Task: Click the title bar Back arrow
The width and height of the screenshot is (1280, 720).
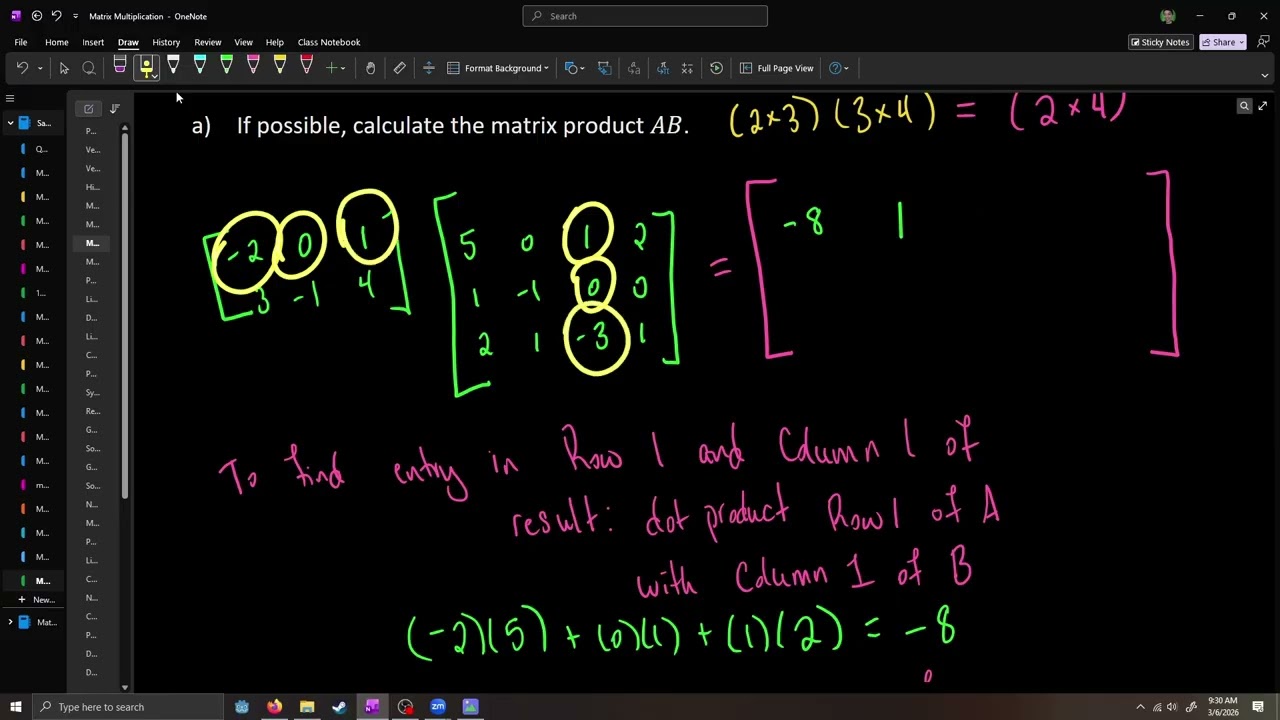Action: [37, 16]
